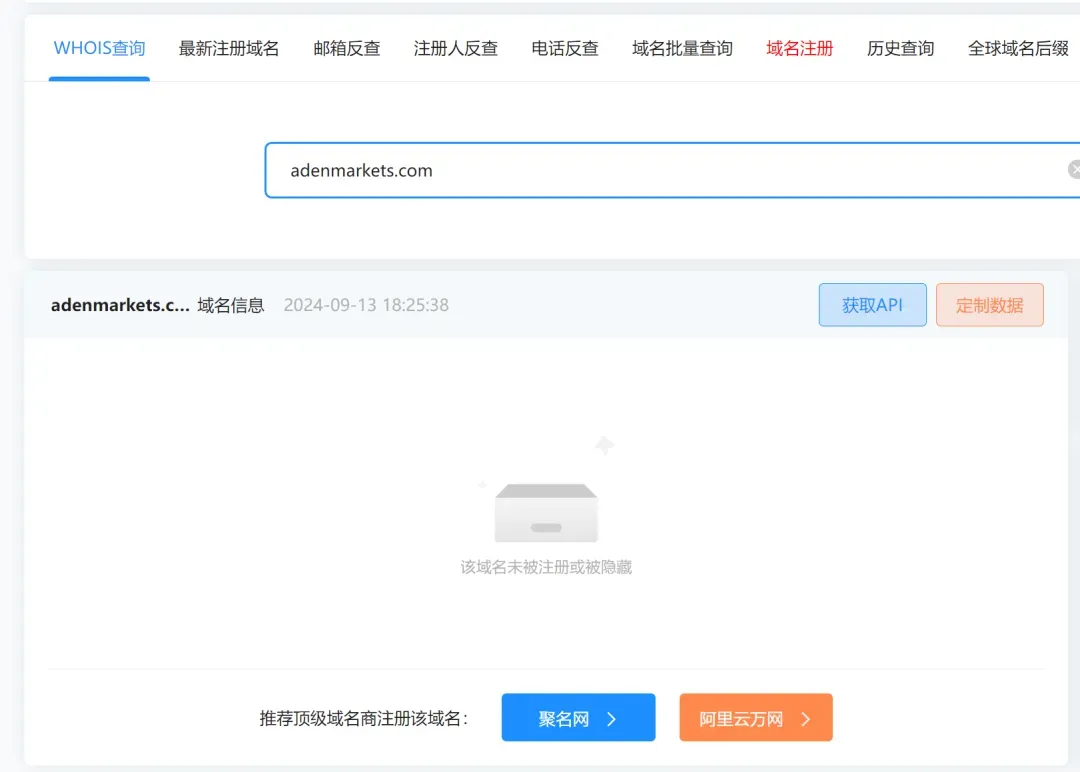Viewport: 1080px width, 772px height.
Task: Open the 电话反查 tab
Action: 565,48
